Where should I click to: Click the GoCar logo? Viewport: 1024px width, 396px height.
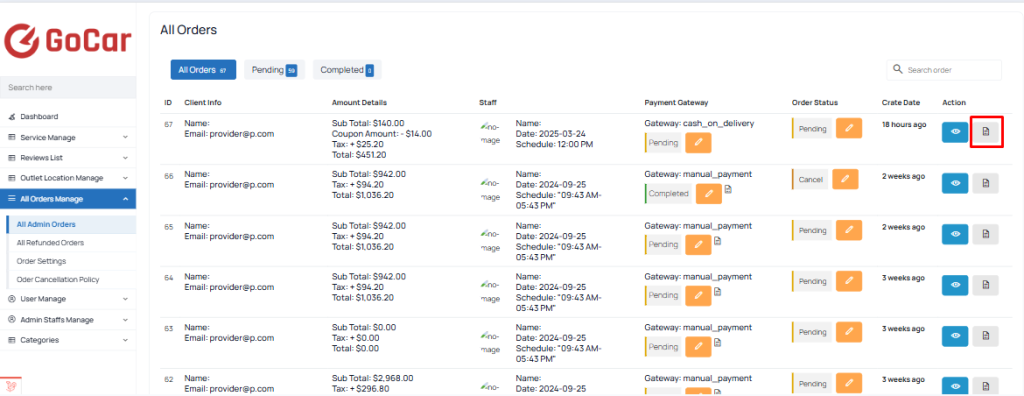coord(68,41)
